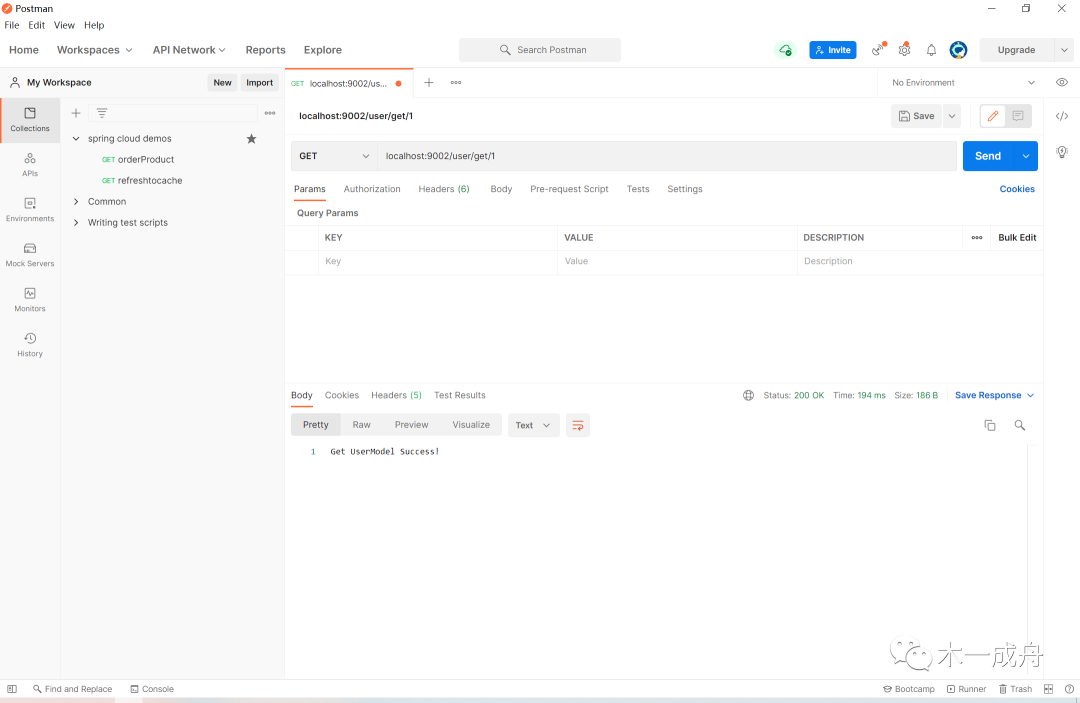The image size is (1080, 703).
Task: Expand the Writing test scripts collection
Action: (76, 222)
